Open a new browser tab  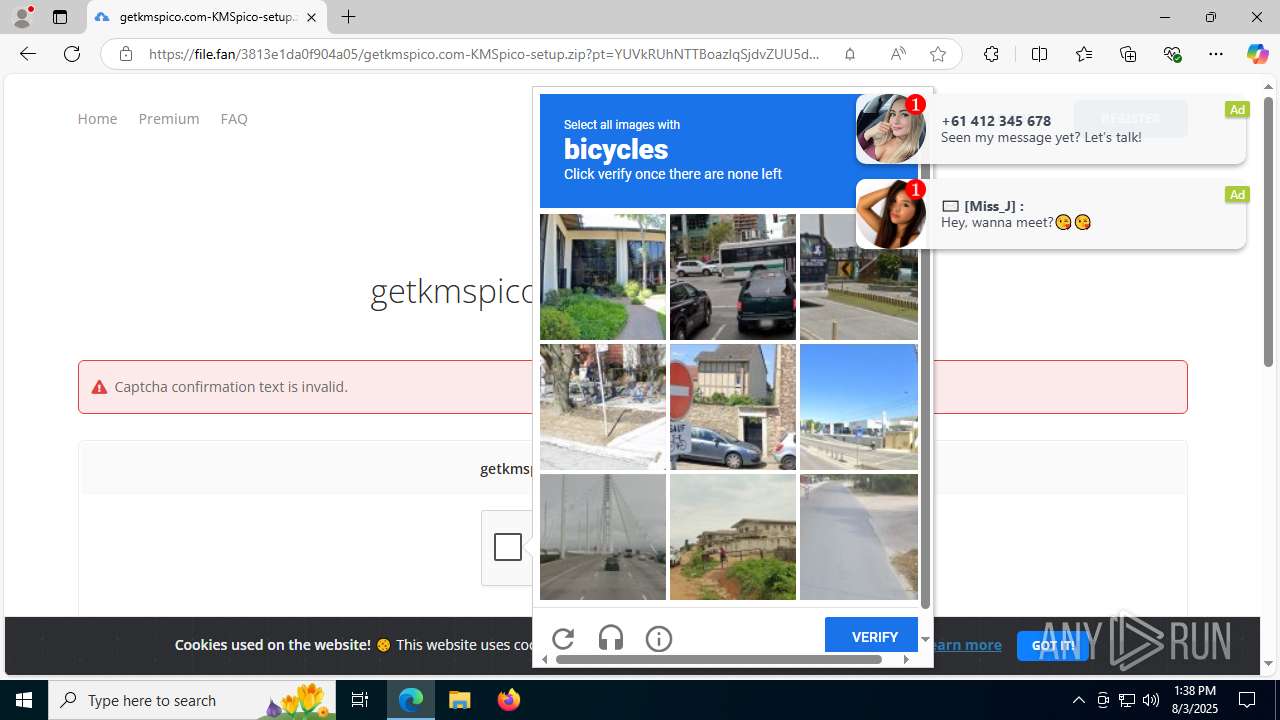(x=348, y=17)
